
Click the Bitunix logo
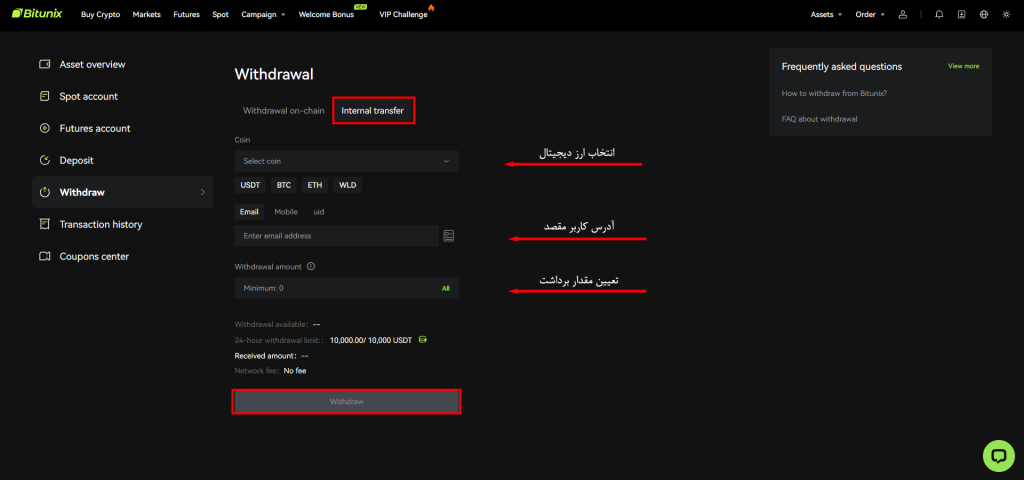coord(37,14)
